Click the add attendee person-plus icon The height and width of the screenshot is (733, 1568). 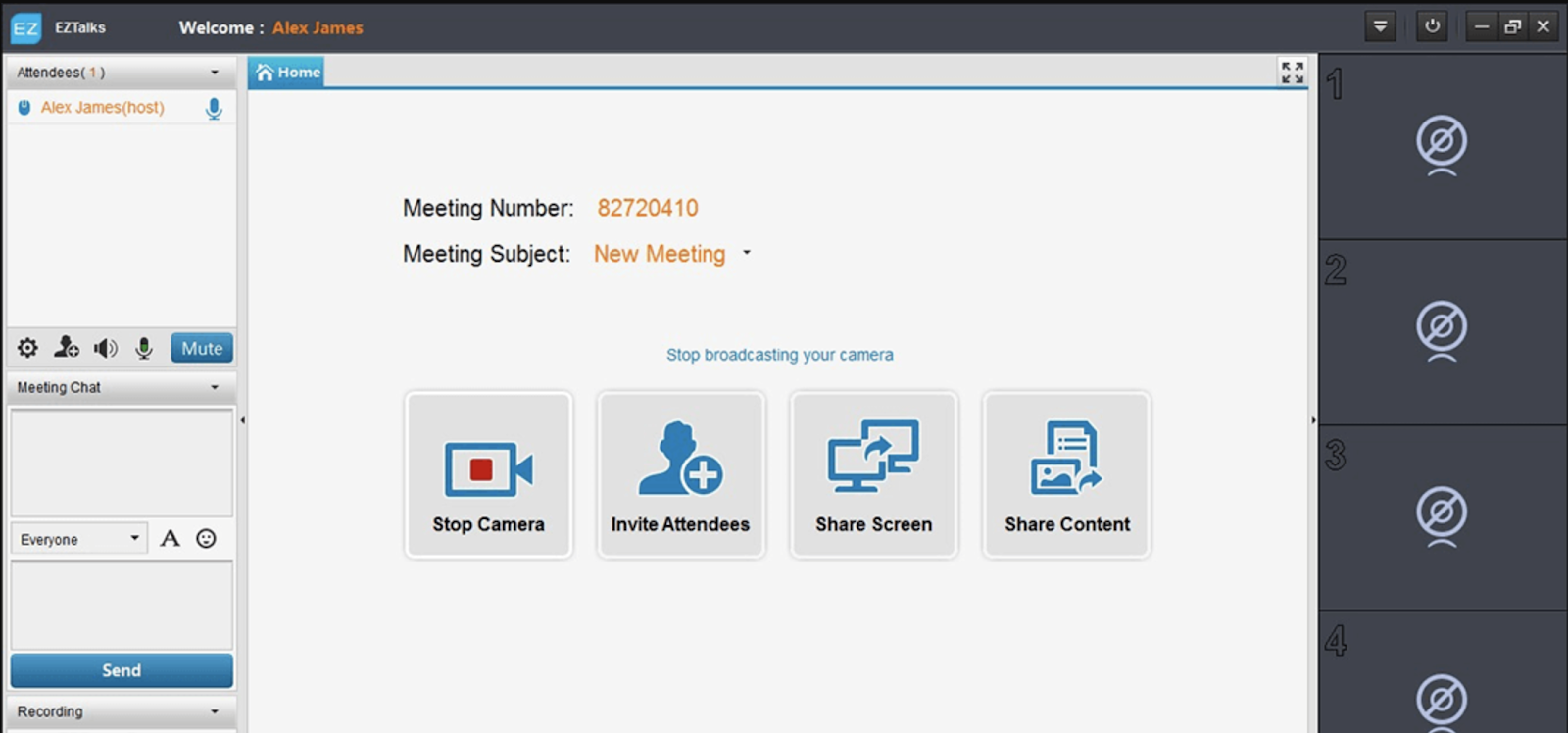click(x=67, y=348)
